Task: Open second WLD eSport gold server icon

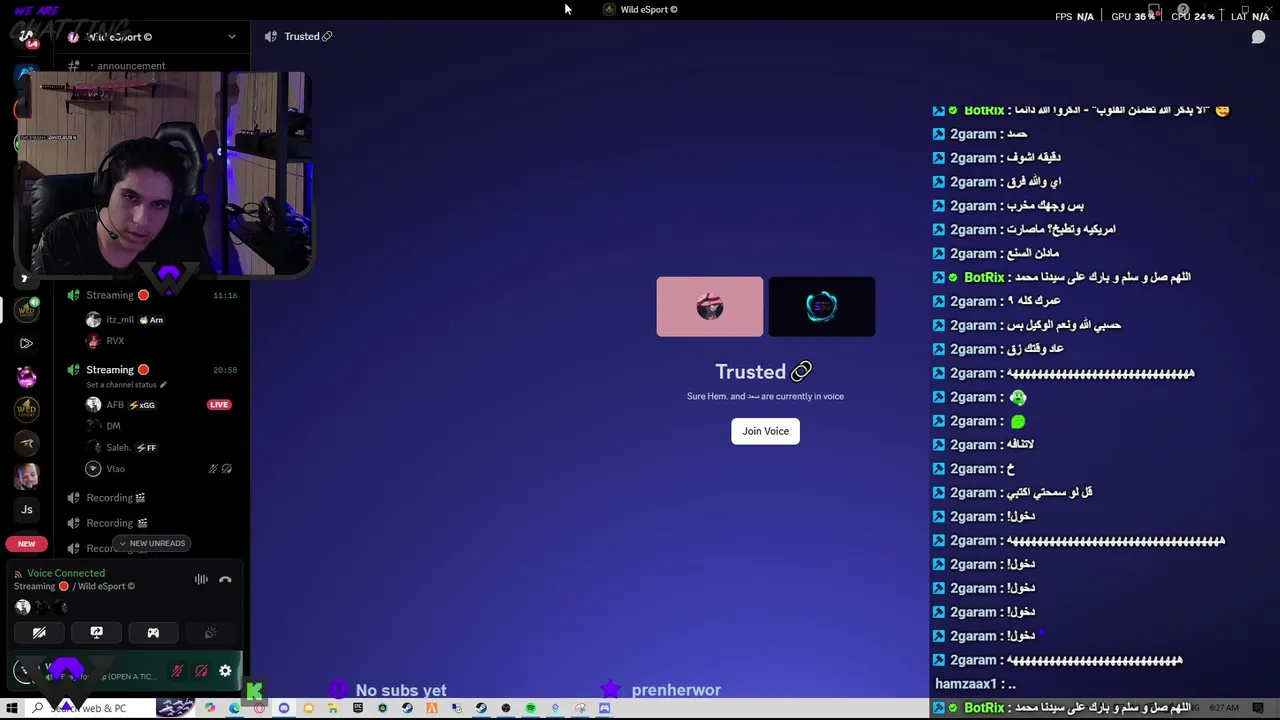Action: (27, 409)
